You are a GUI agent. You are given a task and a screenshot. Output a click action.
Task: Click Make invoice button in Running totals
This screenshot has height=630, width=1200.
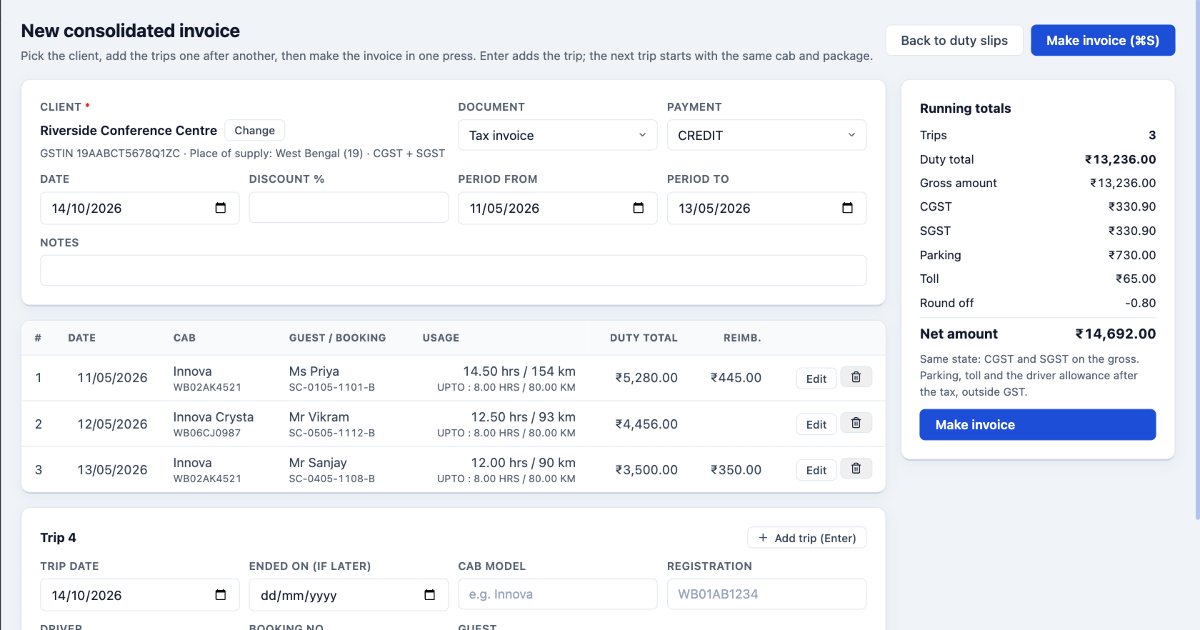[x=1038, y=425]
